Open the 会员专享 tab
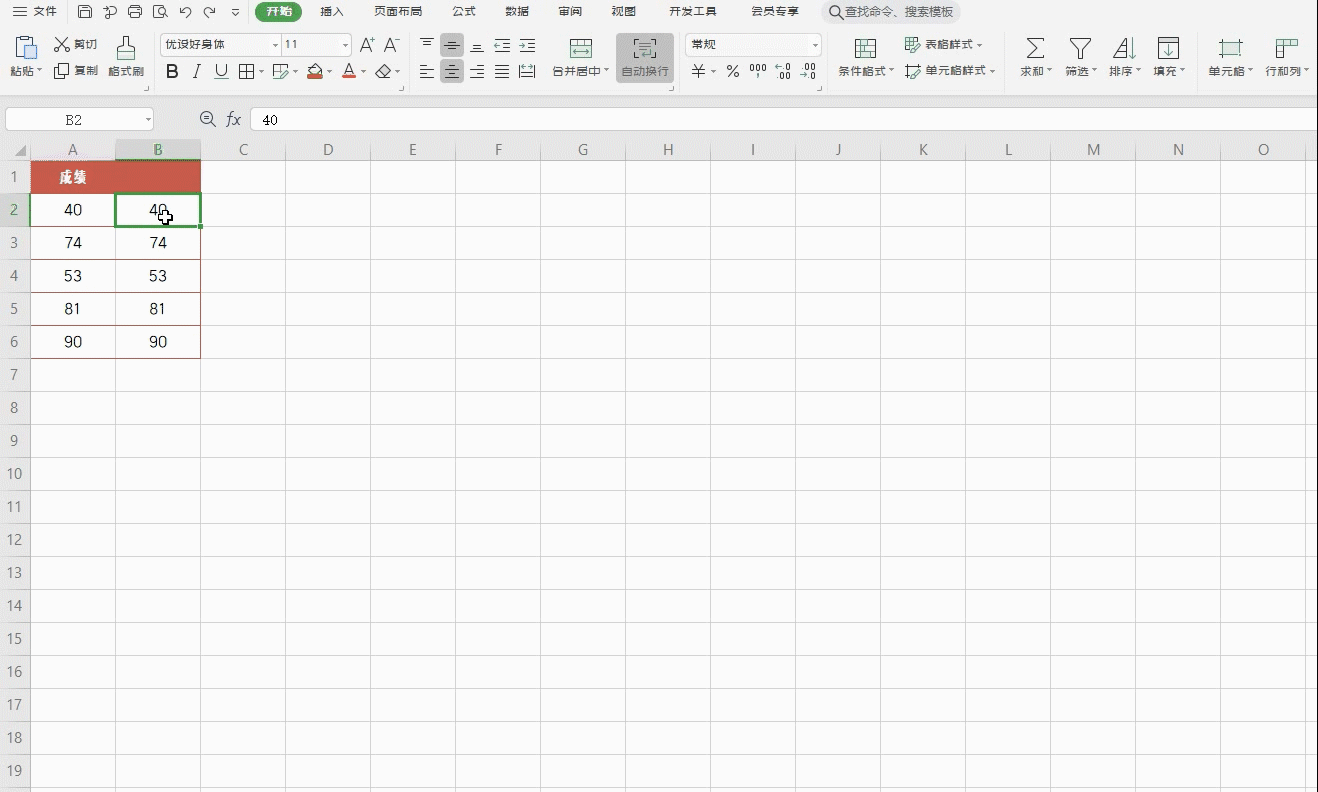This screenshot has height=792, width=1318. (x=775, y=12)
